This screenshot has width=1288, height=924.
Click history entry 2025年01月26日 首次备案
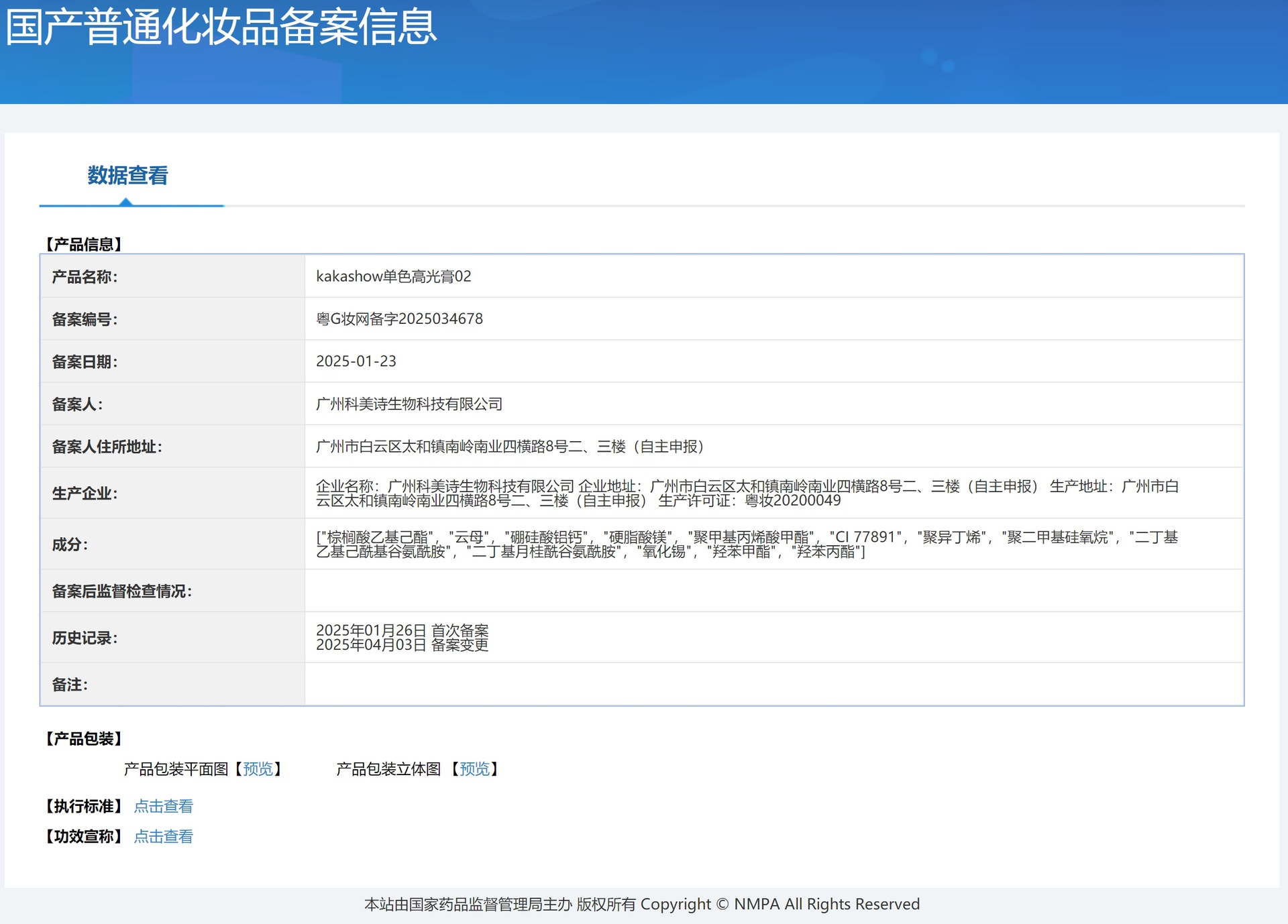pos(402,630)
